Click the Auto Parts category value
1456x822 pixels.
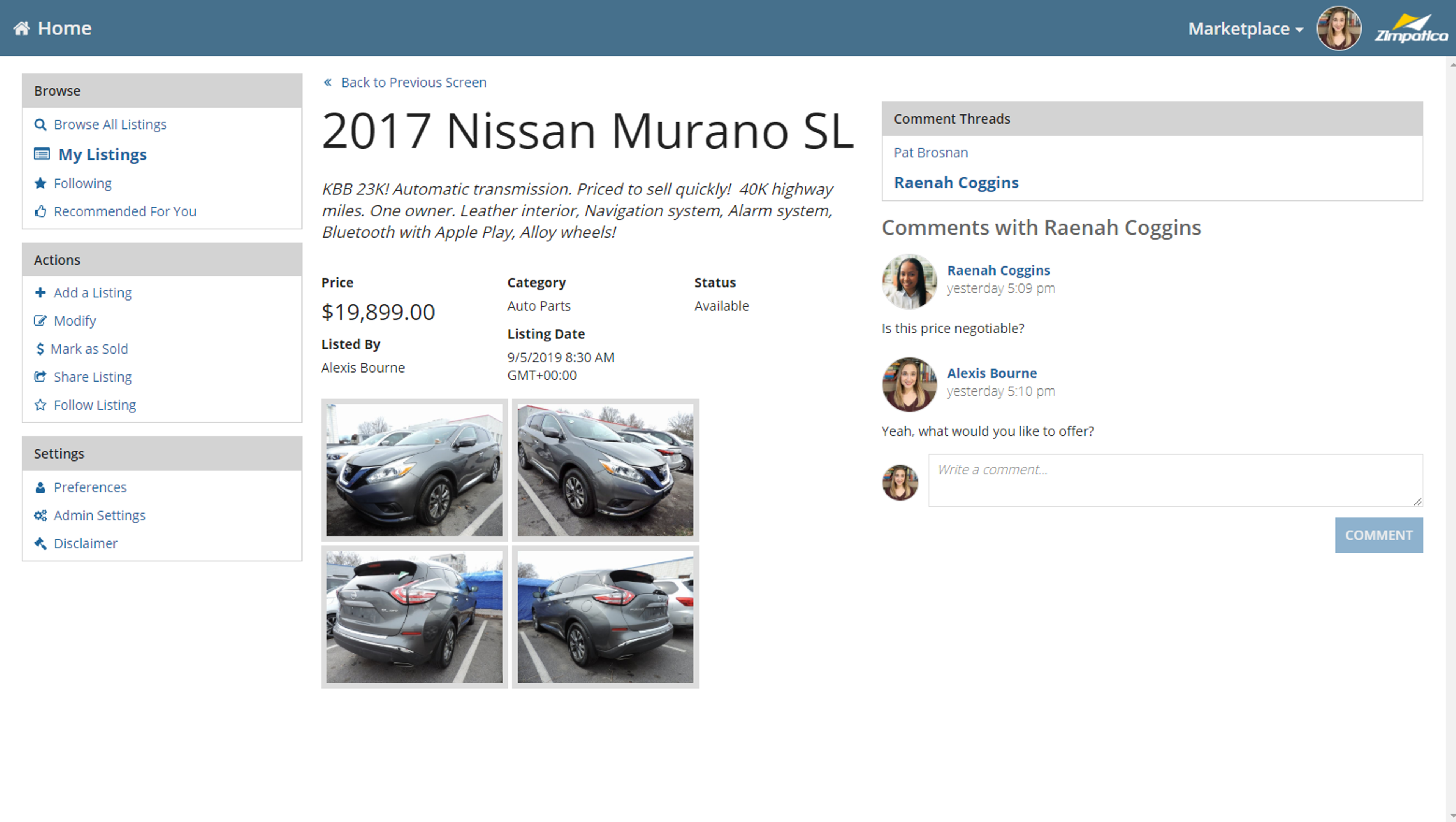pyautogui.click(x=539, y=305)
